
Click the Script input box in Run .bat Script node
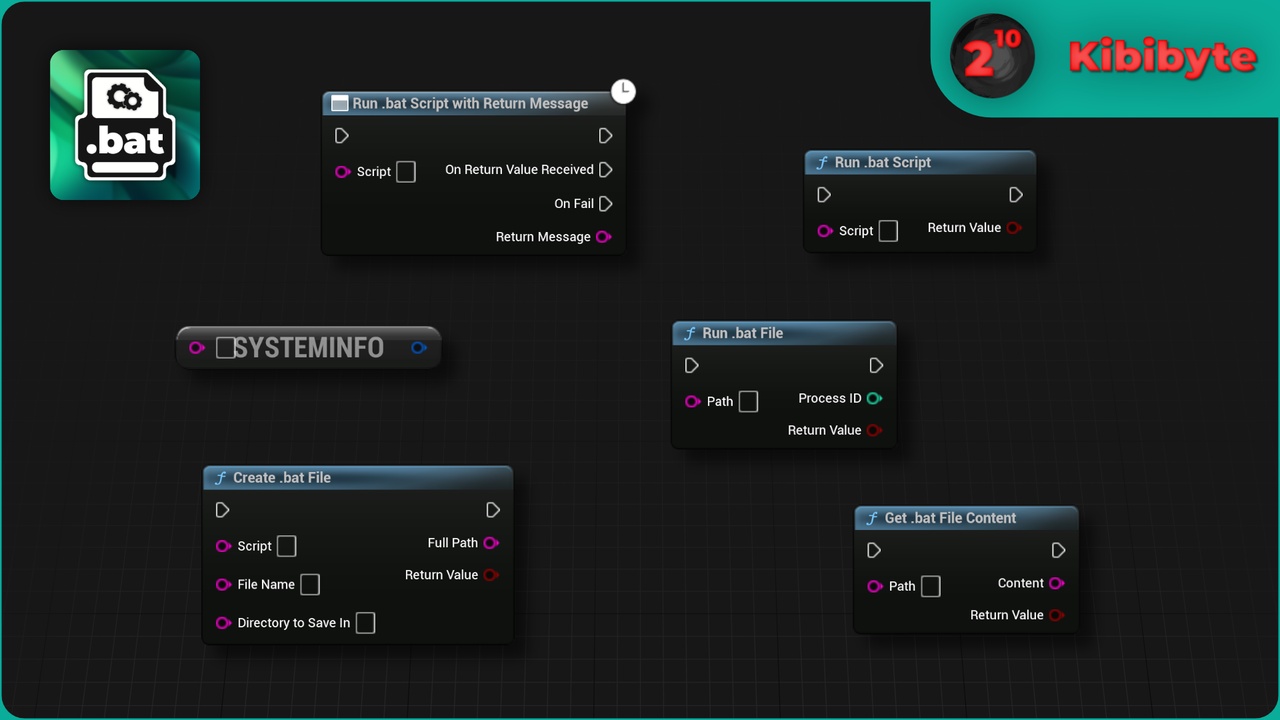[x=888, y=231]
